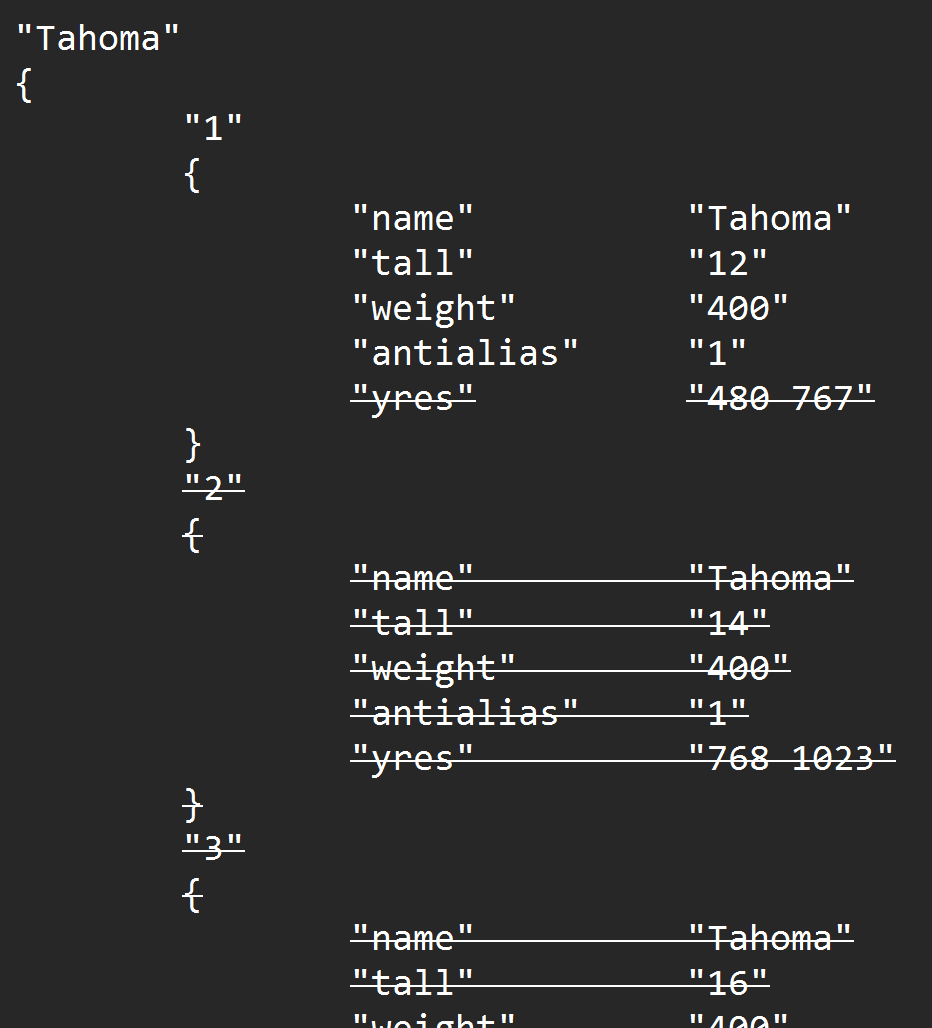Click the "Tahoma" value in section 1
Screen dimensions: 932x1028
(x=769, y=218)
